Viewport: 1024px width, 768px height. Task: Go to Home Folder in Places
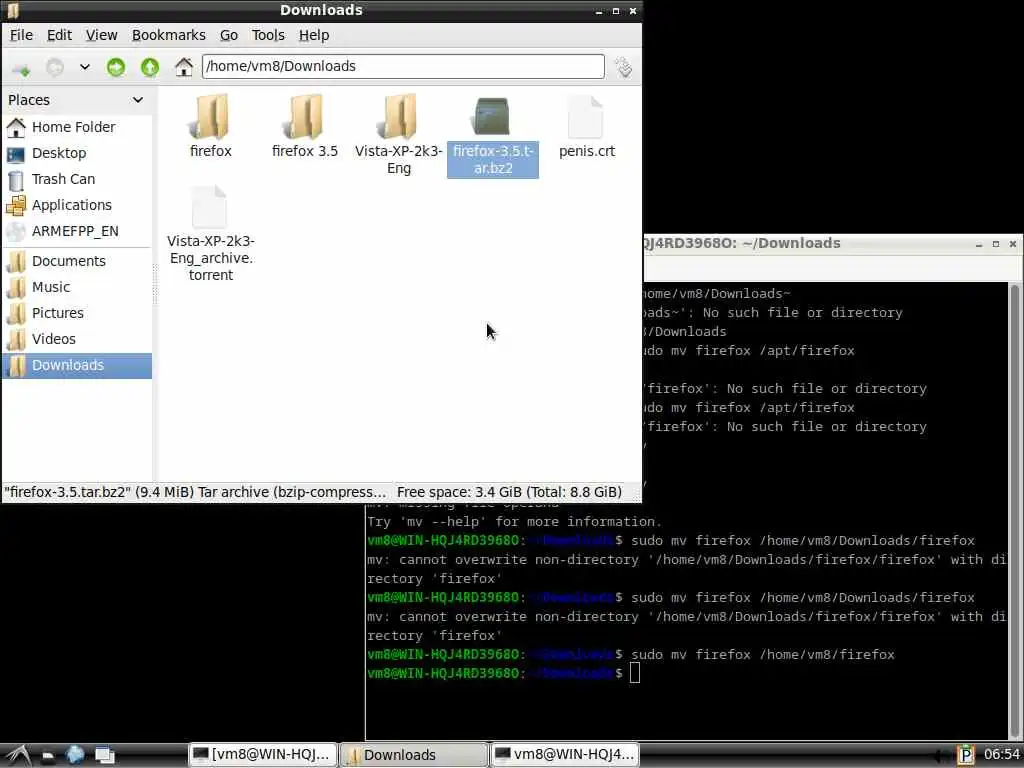(77, 127)
